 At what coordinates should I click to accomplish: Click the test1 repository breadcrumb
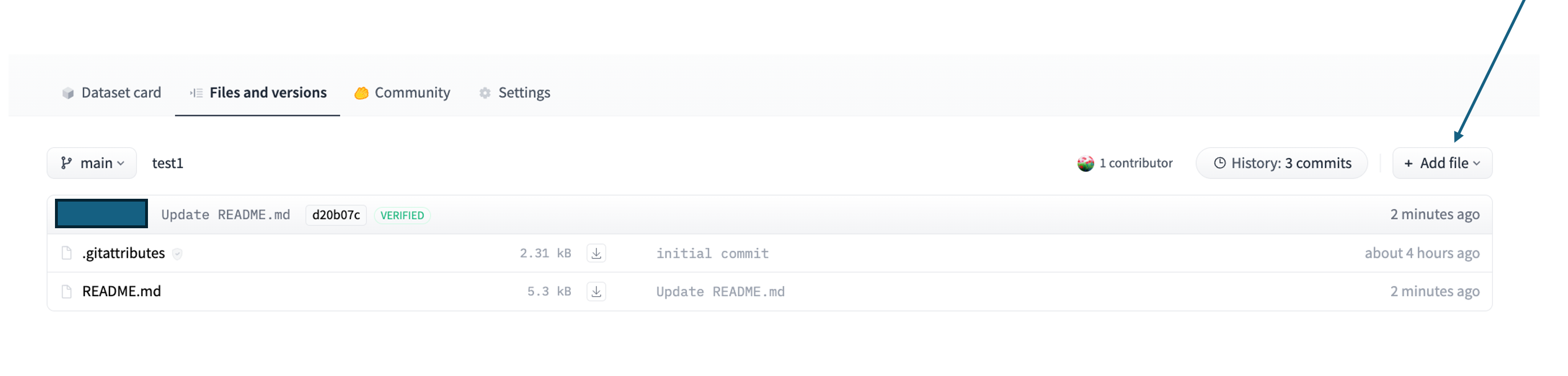click(x=167, y=163)
